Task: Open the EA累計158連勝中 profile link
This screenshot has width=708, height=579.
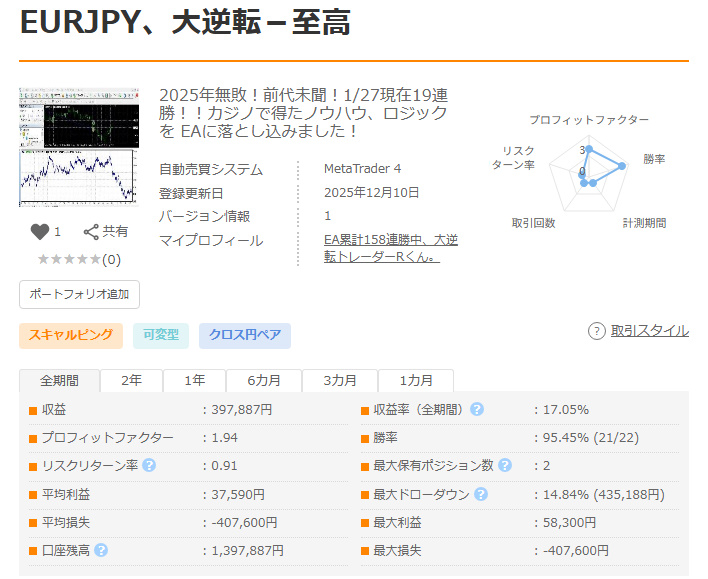Action: [391, 248]
